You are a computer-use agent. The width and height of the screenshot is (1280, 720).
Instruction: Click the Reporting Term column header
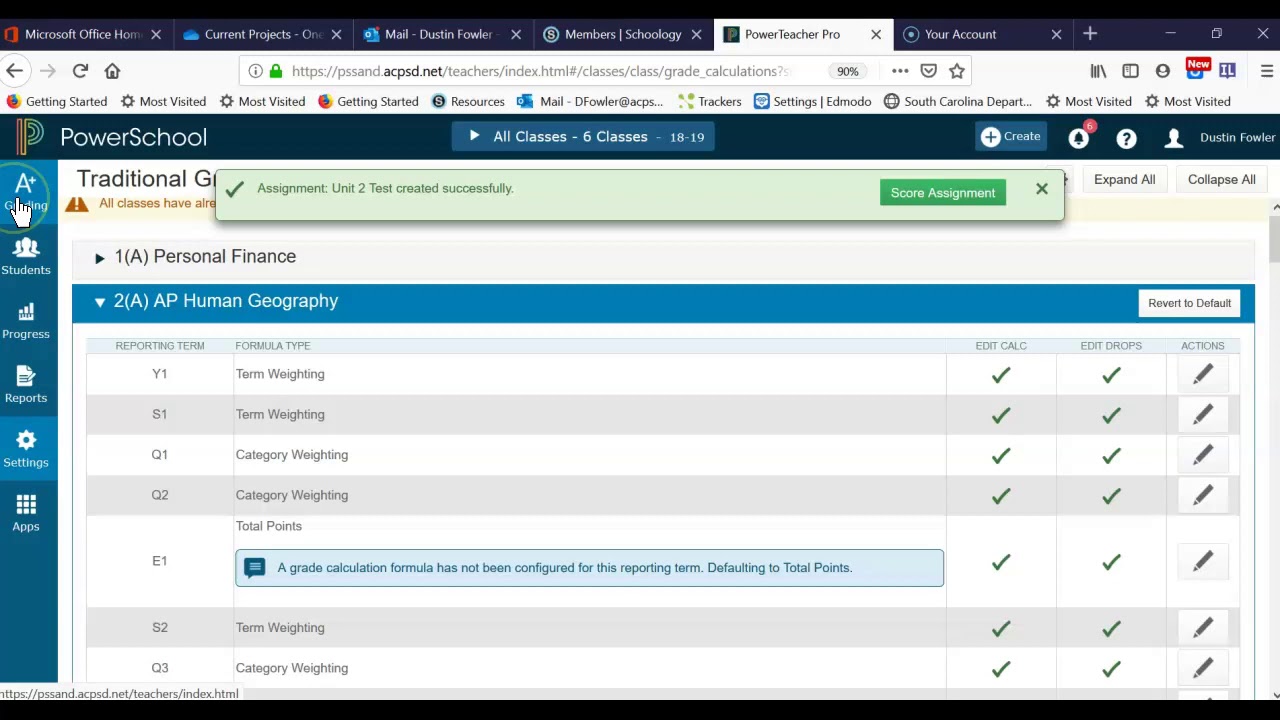(x=160, y=346)
